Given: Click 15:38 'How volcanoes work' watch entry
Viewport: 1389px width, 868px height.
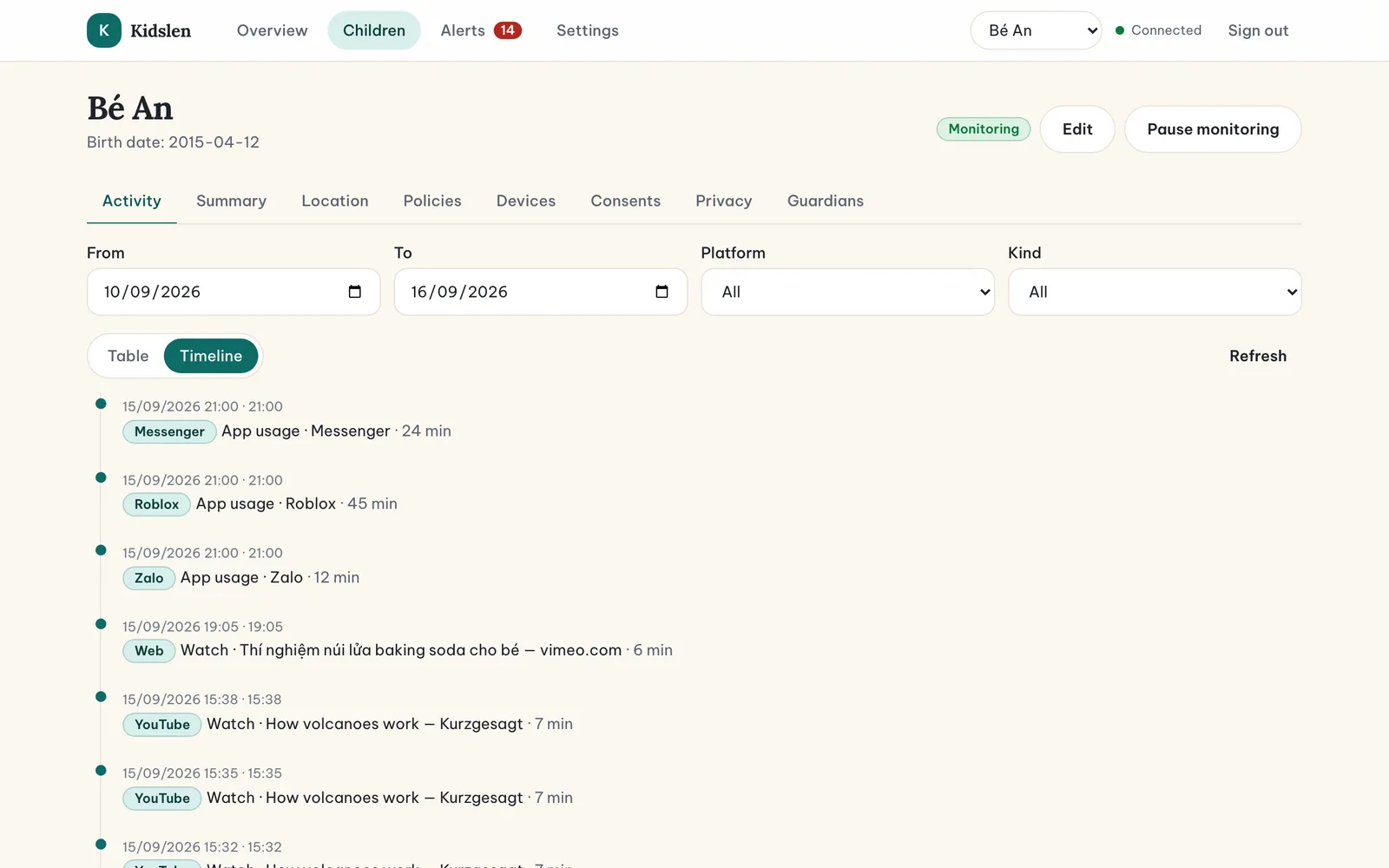Looking at the screenshot, I should pos(390,725).
